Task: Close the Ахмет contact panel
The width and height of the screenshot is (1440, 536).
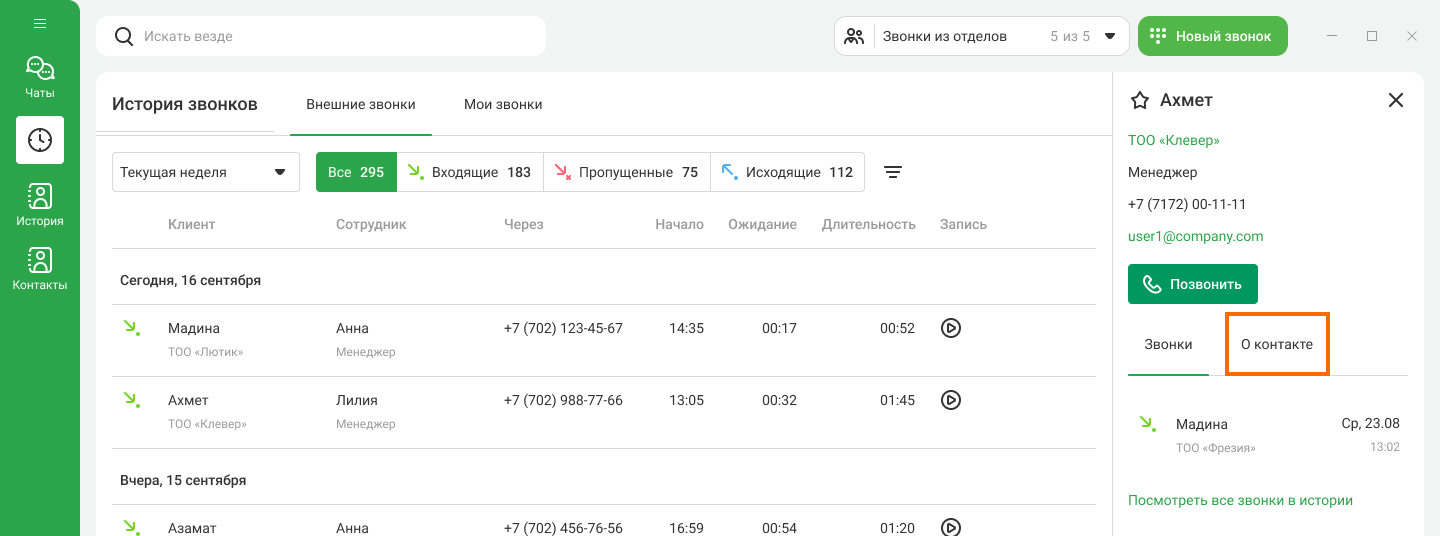Action: pos(1396,100)
